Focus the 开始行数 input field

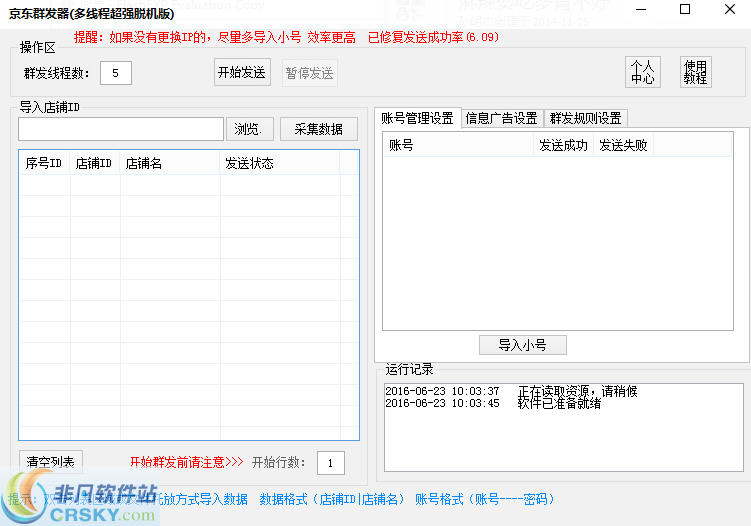coord(330,463)
